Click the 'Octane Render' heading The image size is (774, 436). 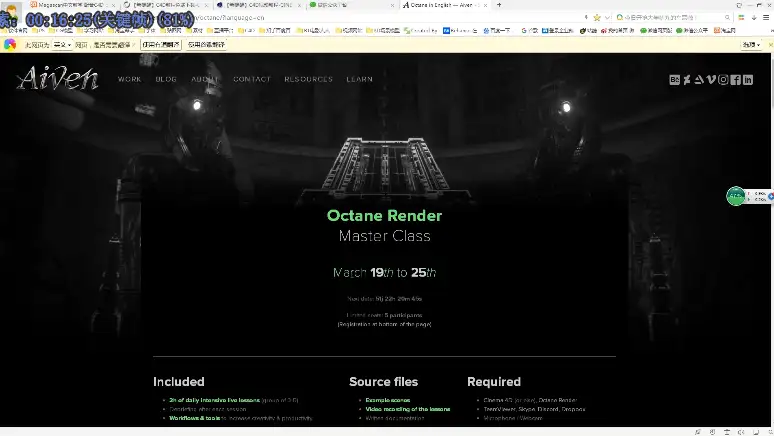[x=385, y=216]
